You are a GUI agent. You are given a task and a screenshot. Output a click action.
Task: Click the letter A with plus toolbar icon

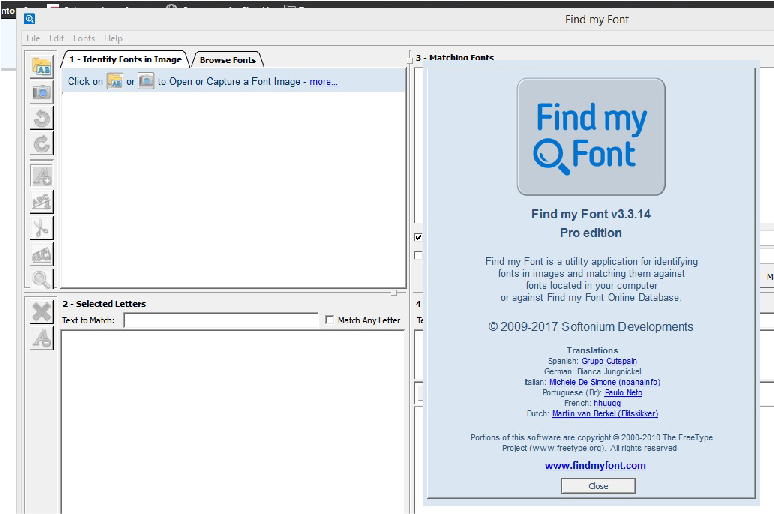pos(41,176)
